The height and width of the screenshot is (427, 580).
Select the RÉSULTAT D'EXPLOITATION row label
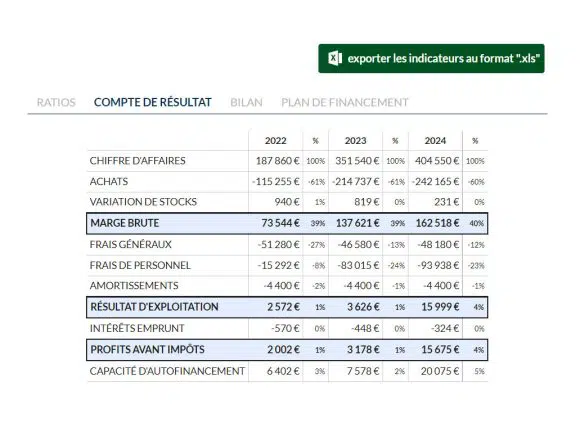coord(154,307)
